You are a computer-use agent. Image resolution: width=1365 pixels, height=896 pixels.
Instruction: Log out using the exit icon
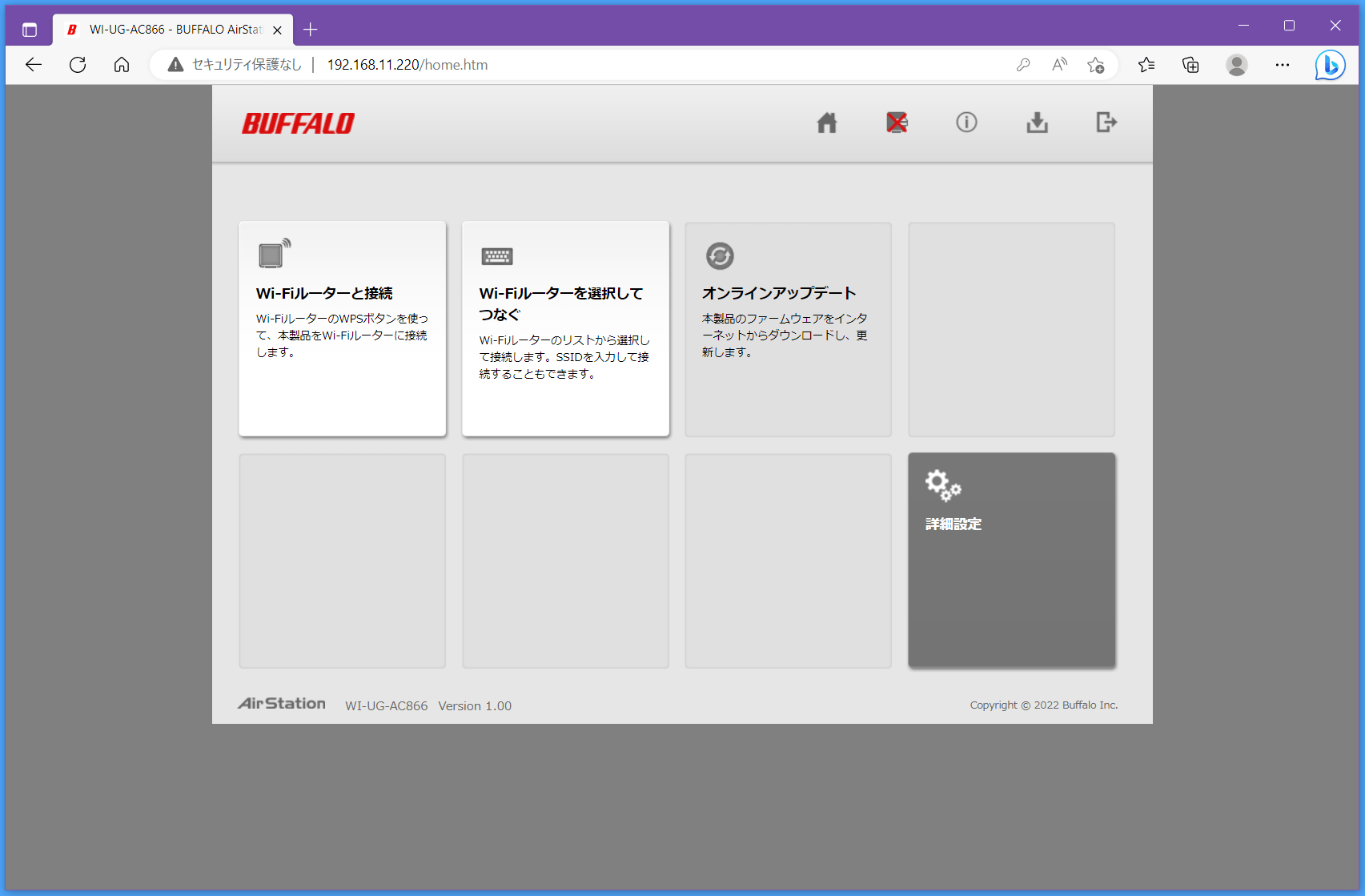[1106, 123]
